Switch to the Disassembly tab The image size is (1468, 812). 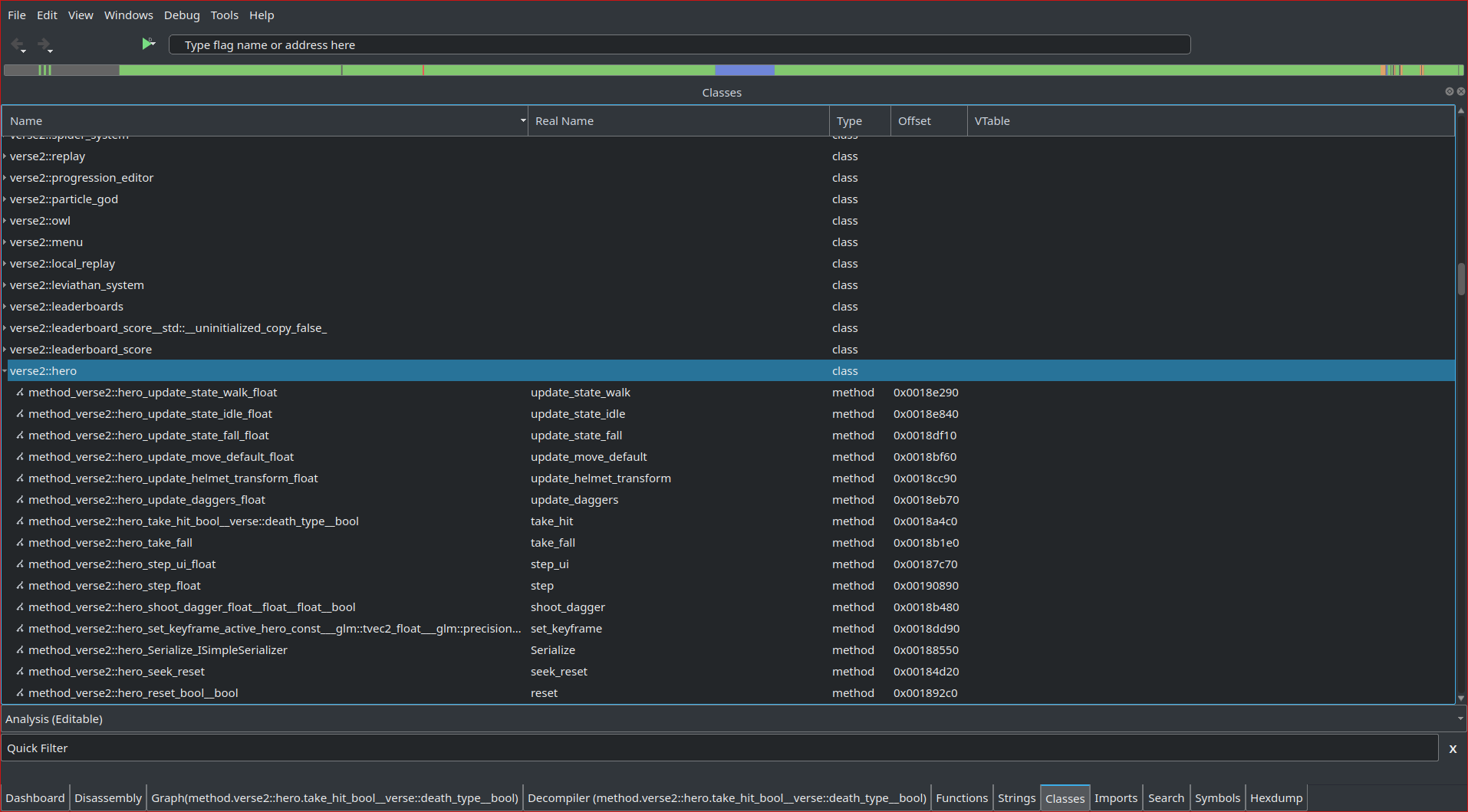pyautogui.click(x=108, y=798)
